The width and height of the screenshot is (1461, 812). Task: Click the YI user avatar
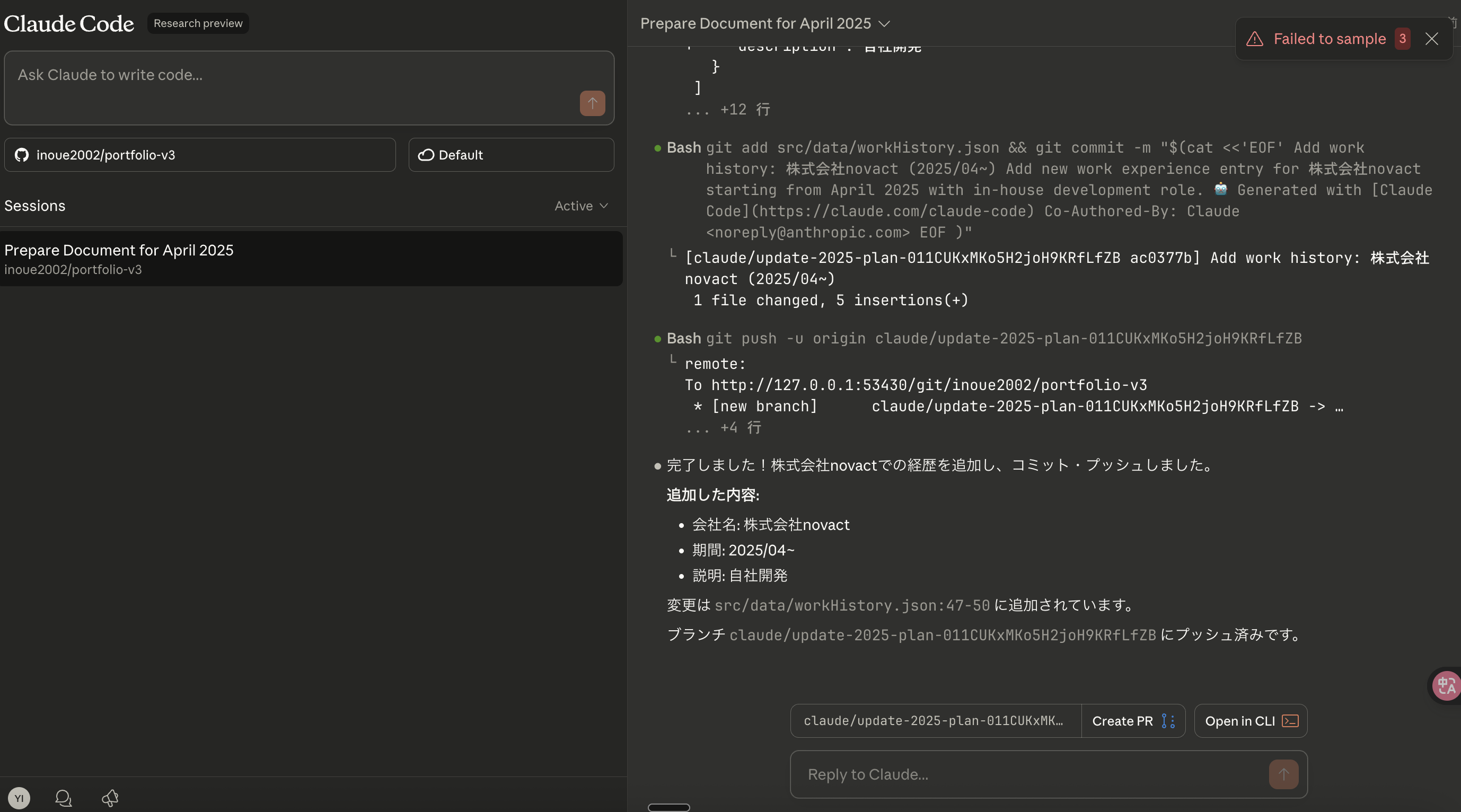(x=19, y=798)
